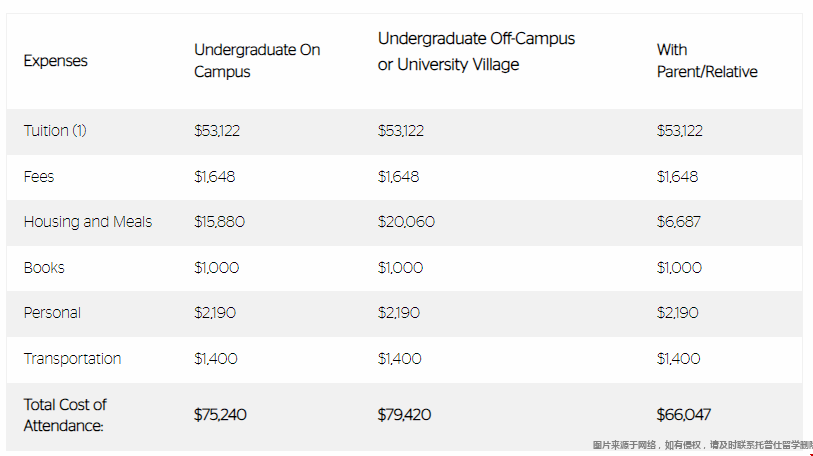Click the Expenses column header

tap(55, 61)
